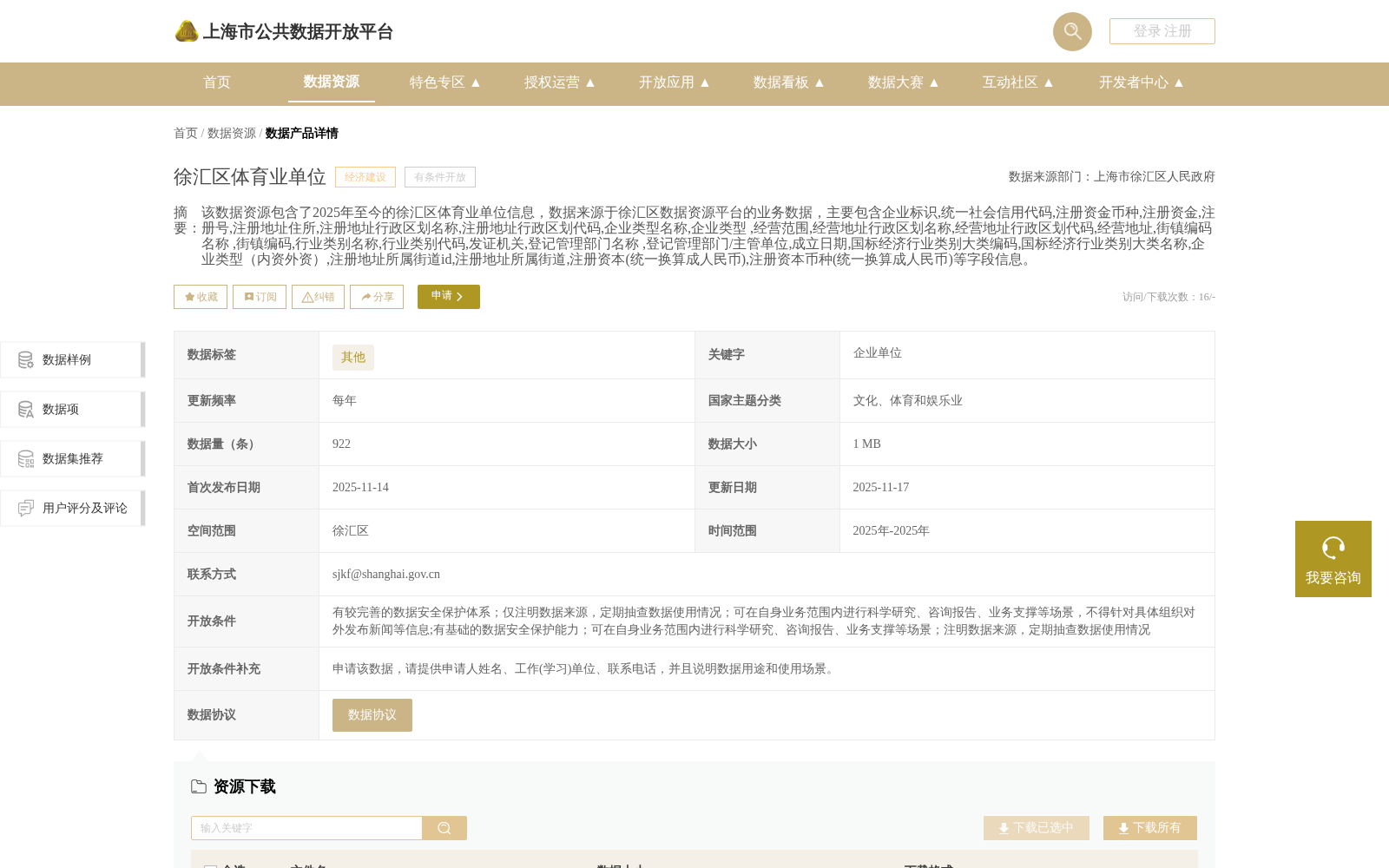The image size is (1389, 868).
Task: Go to the 首页 nav item
Action: tap(217, 82)
